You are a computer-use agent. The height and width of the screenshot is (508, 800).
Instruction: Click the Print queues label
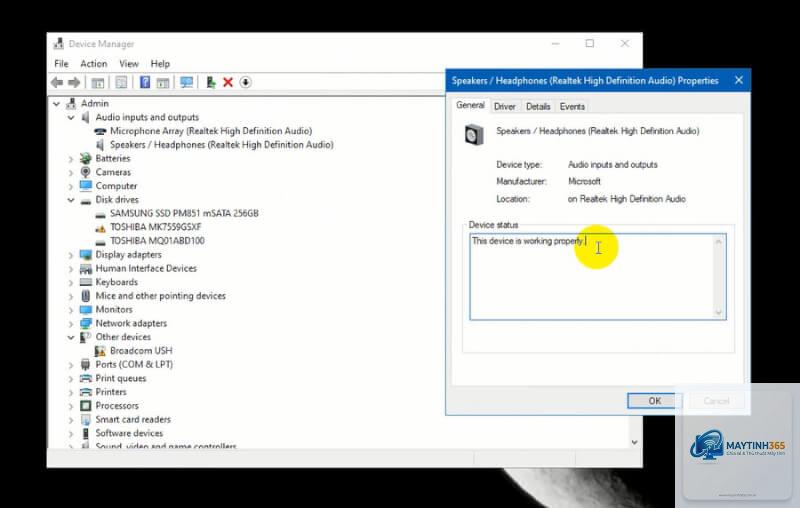click(121, 378)
